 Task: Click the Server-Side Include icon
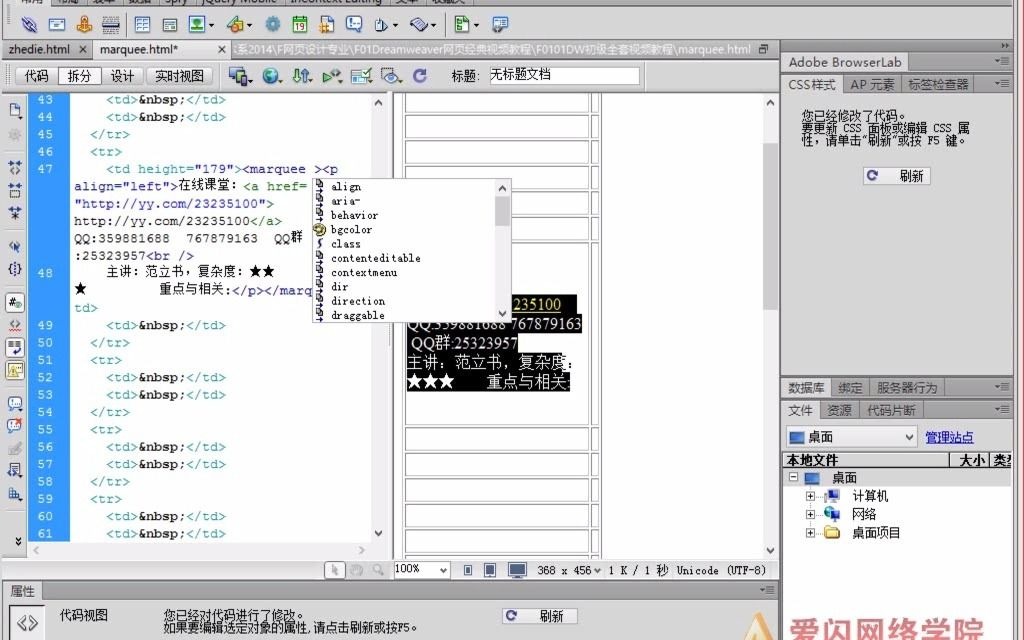coord(327,25)
